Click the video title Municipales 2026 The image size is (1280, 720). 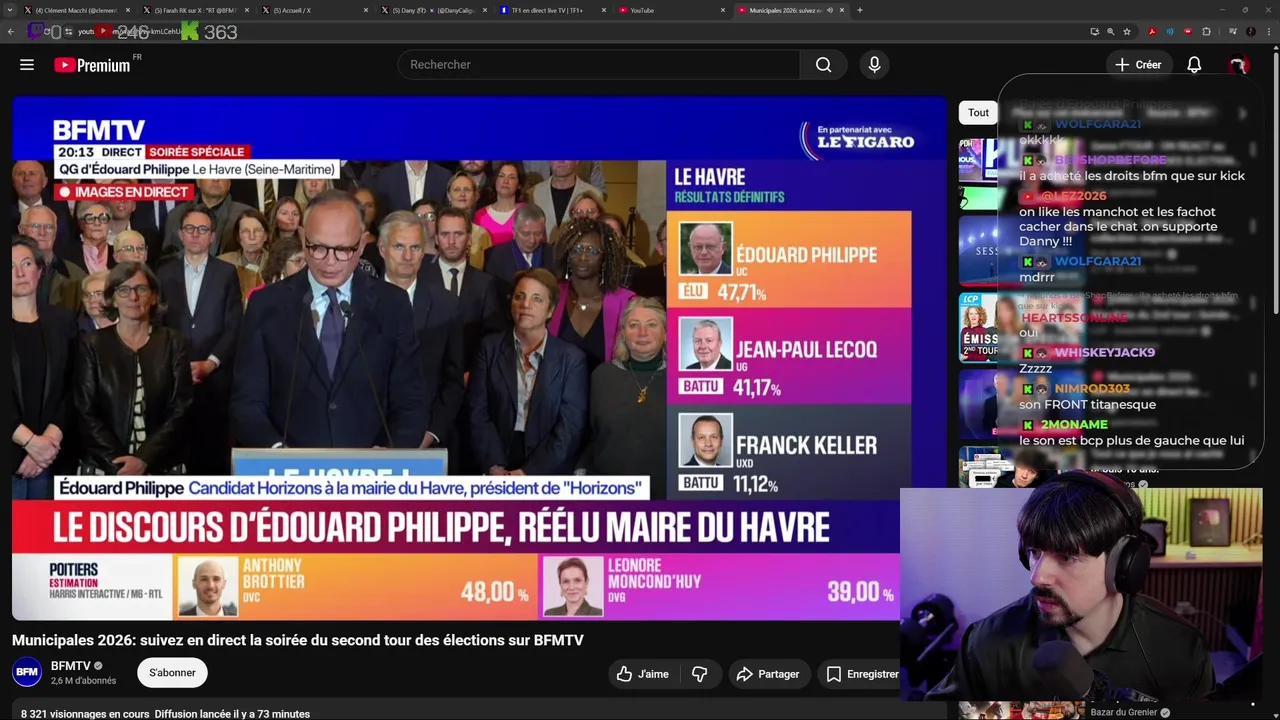pyautogui.click(x=297, y=640)
